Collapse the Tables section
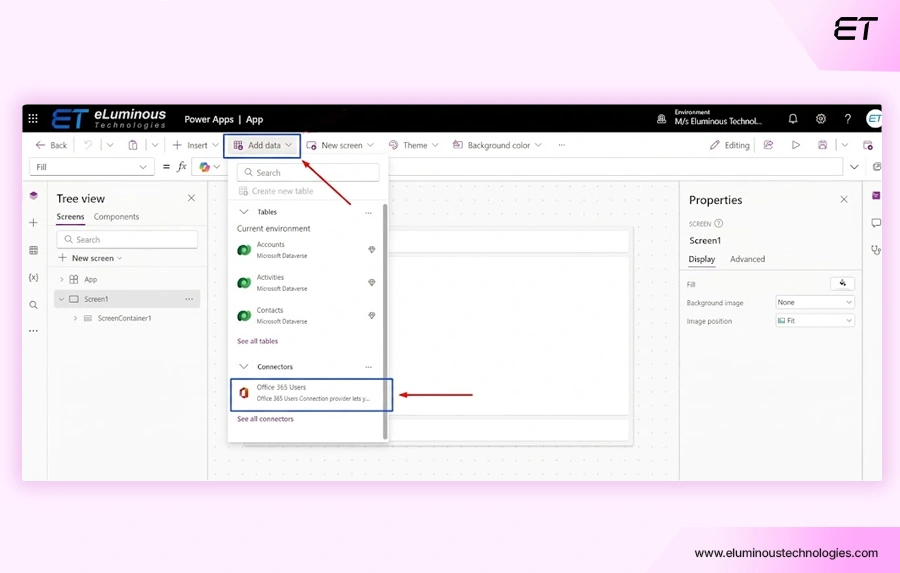900x573 pixels. click(243, 212)
